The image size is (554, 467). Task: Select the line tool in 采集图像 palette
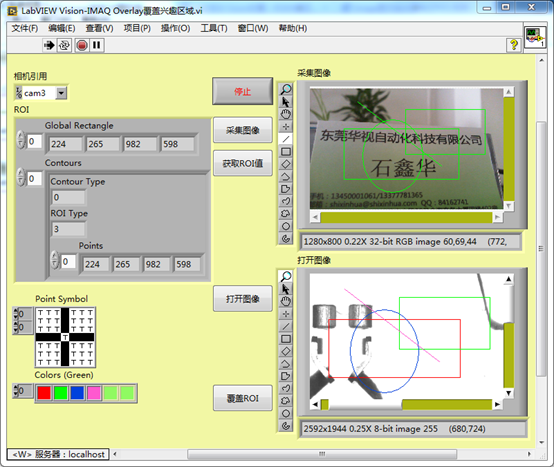pos(286,139)
